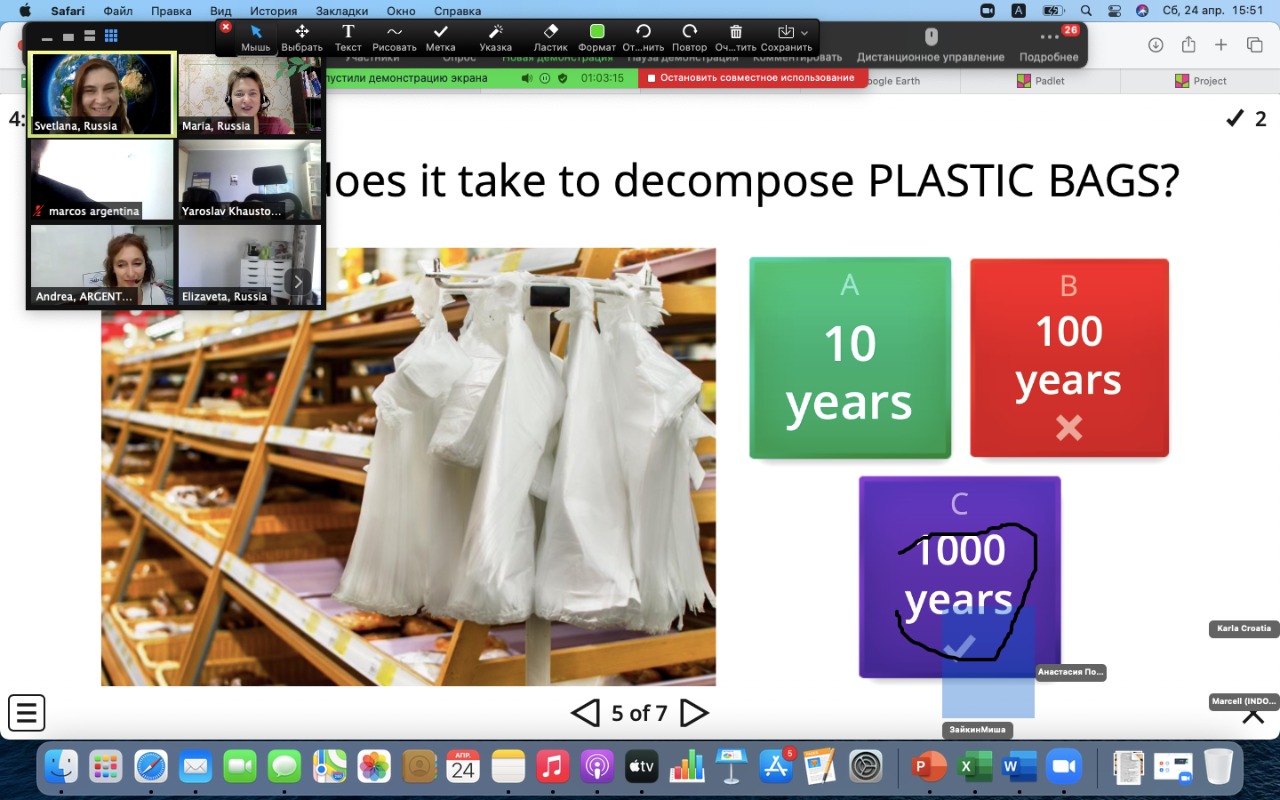Switch video panel to grid view
Screen dimensions: 1280x800
click(x=111, y=35)
